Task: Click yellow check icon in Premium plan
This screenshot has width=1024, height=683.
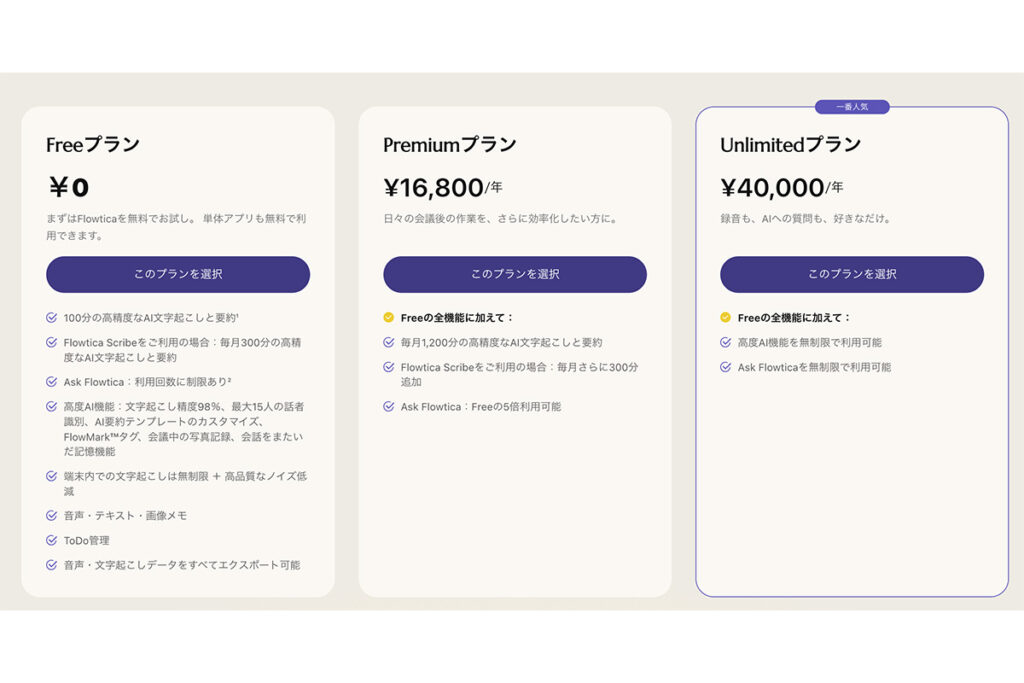Action: [389, 317]
